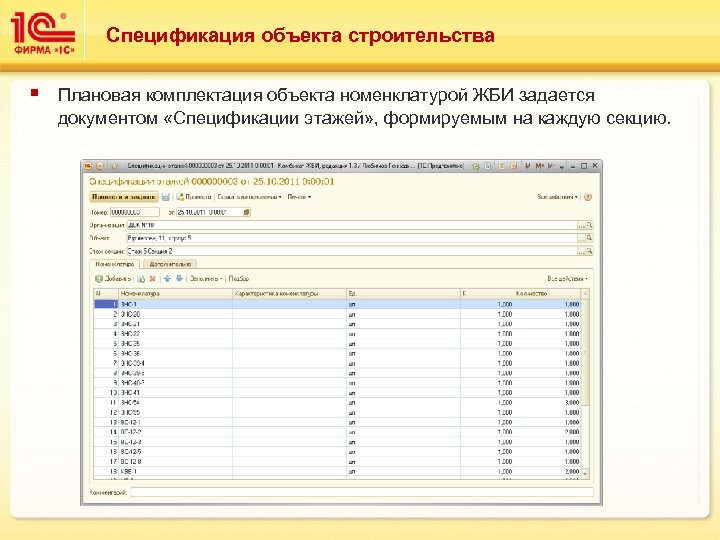This screenshot has width=720, height=540.
Task: Sort by the Номенклатура column header
Action: pos(175,293)
